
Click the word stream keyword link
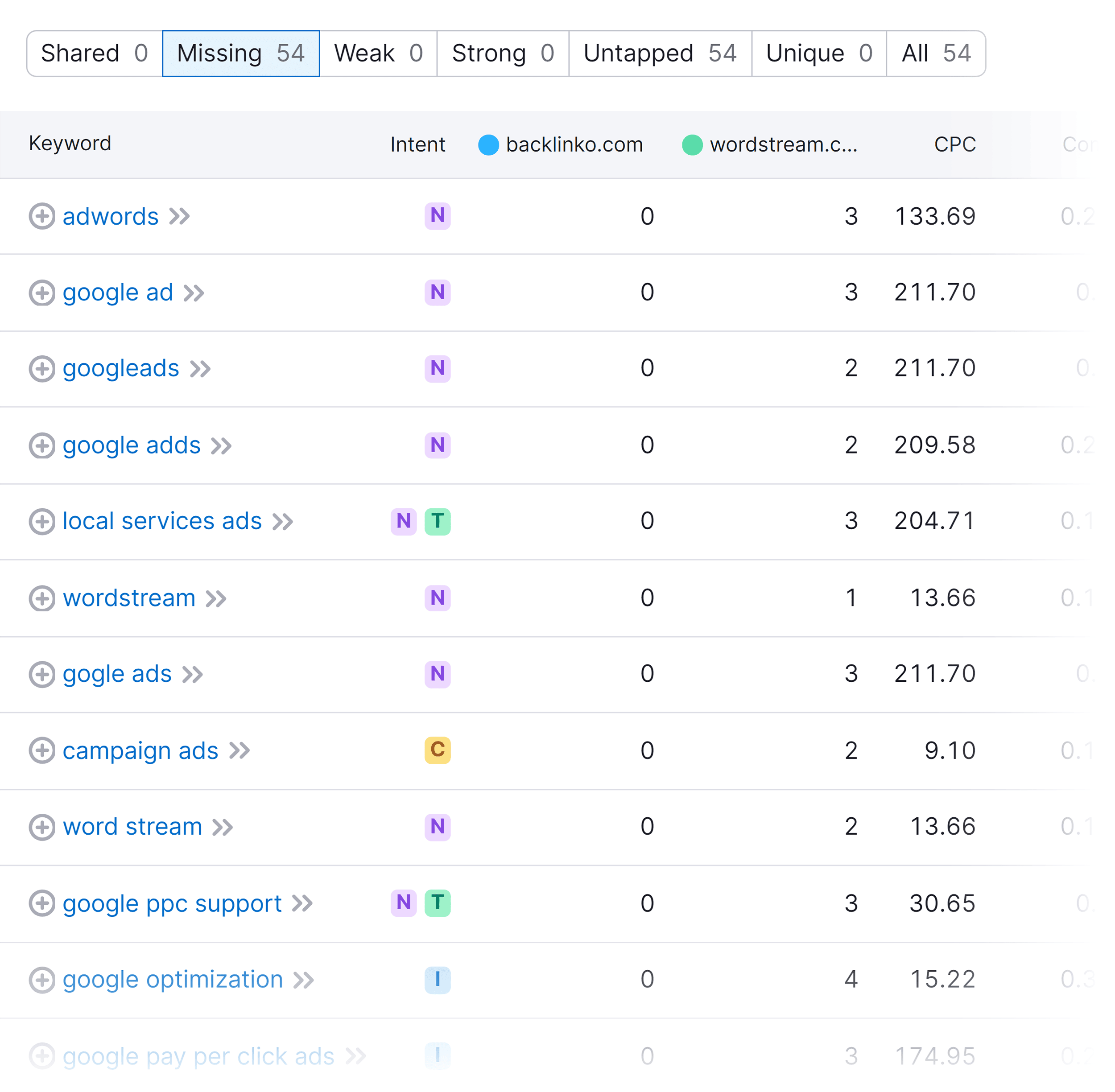[x=131, y=826]
